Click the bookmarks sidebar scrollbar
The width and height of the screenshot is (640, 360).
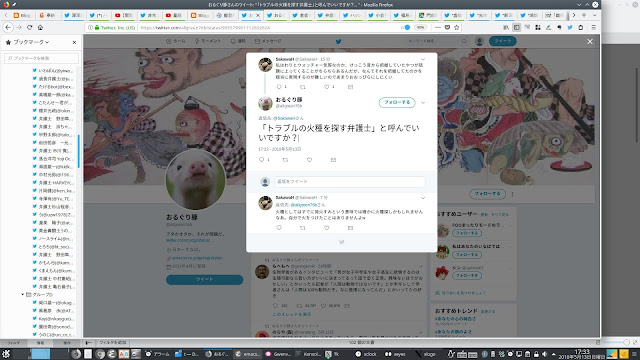(x=78, y=151)
